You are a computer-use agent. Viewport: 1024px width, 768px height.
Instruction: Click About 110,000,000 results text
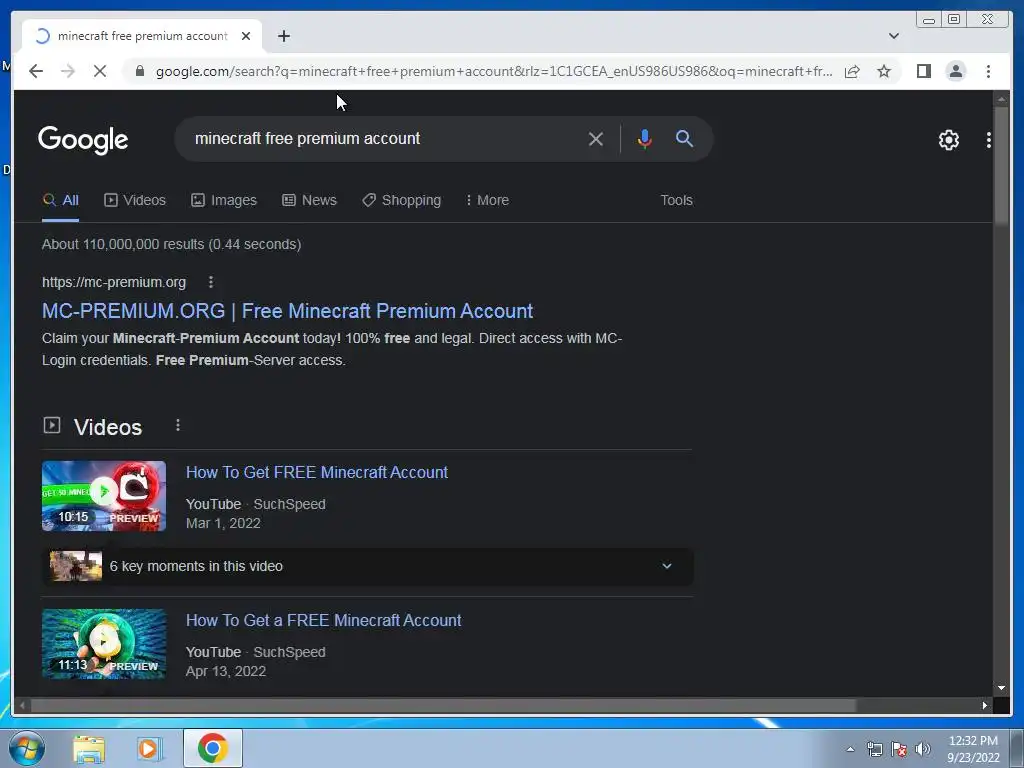tap(171, 244)
